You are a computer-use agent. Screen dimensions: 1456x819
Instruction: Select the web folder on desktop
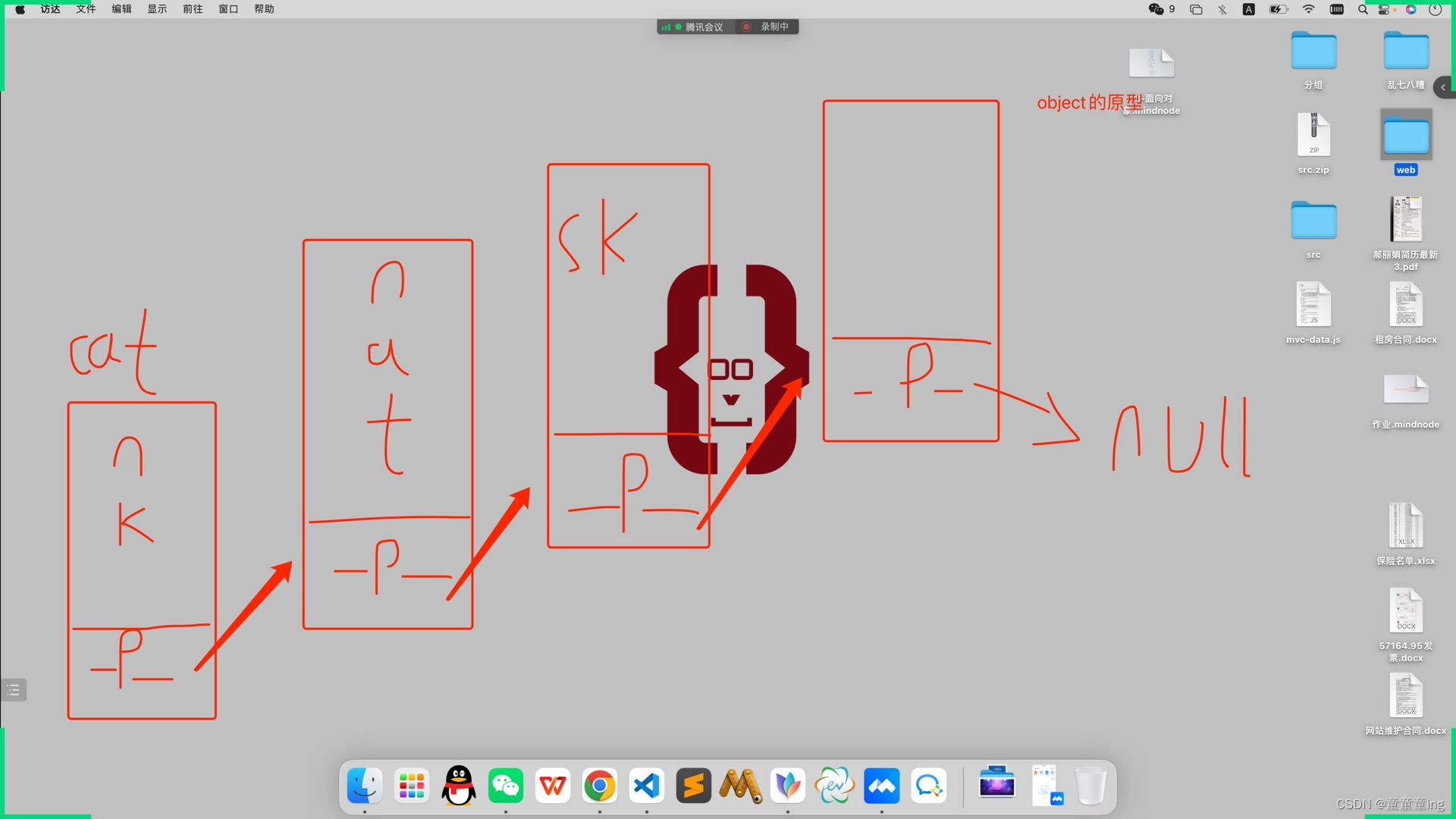1406,143
